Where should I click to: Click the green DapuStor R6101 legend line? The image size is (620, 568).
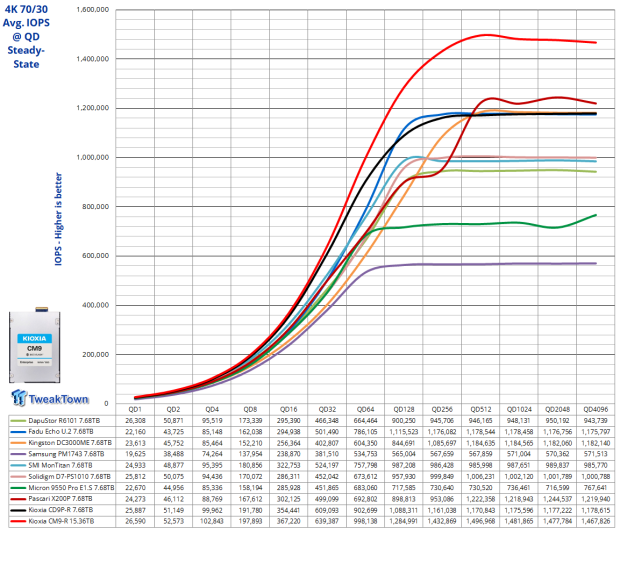(18, 420)
